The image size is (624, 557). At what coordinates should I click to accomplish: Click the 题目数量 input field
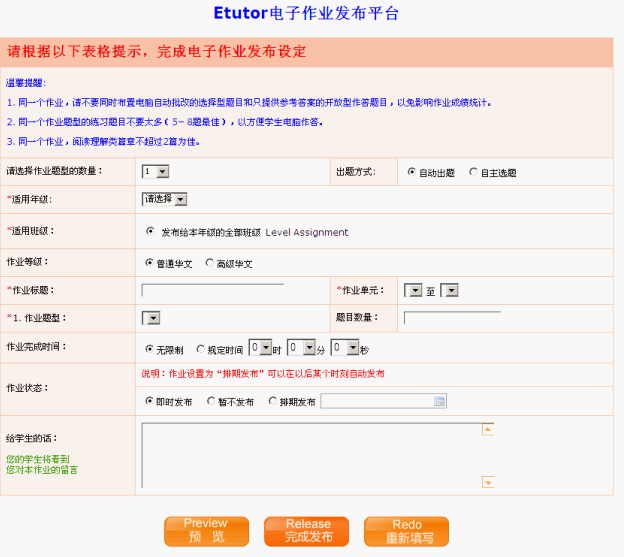[x=452, y=317]
